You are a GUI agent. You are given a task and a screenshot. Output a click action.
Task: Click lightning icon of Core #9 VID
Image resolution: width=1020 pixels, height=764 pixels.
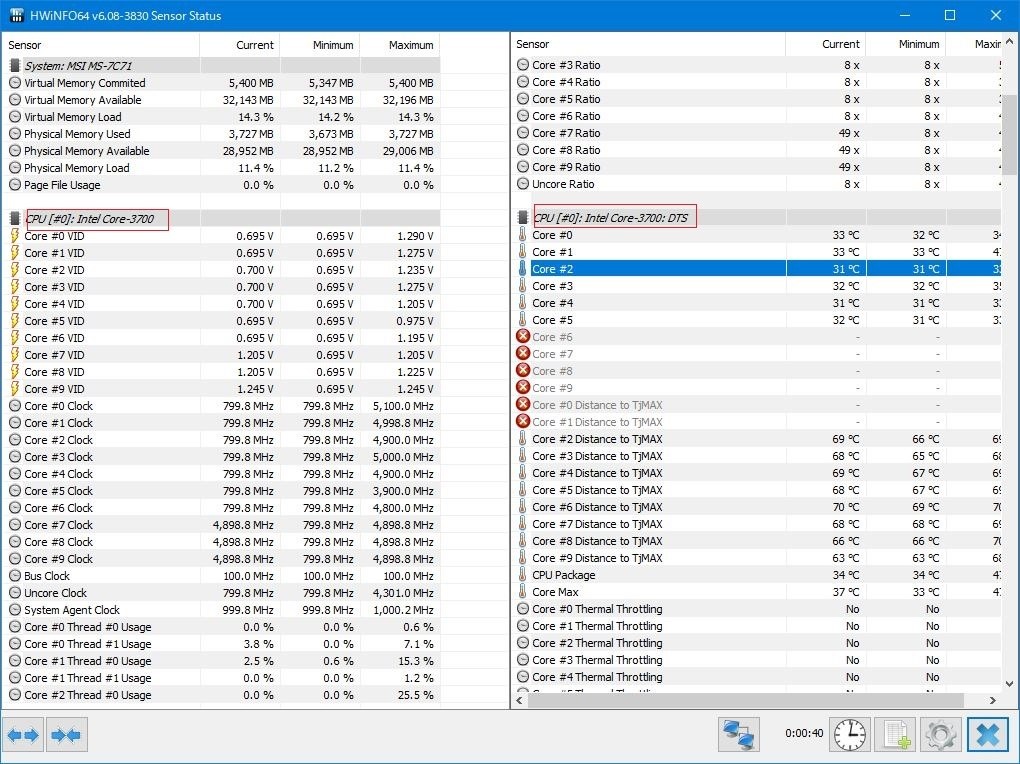coord(15,389)
